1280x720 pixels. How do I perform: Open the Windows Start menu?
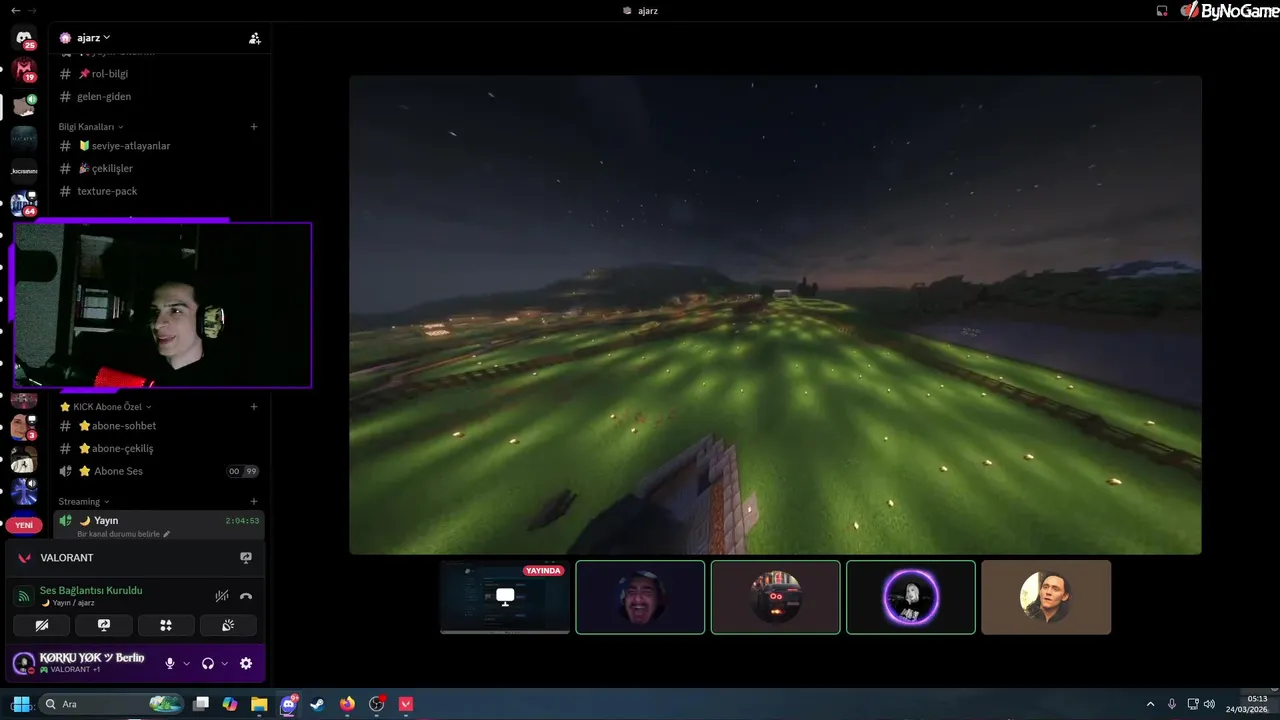[20, 704]
